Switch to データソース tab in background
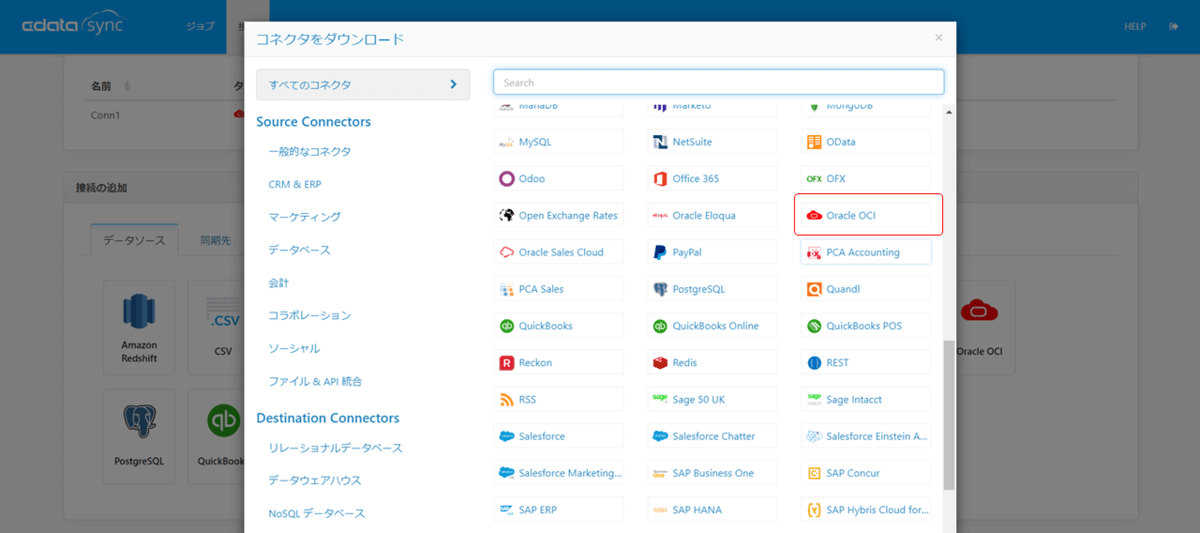The image size is (1200, 533). 135,240
